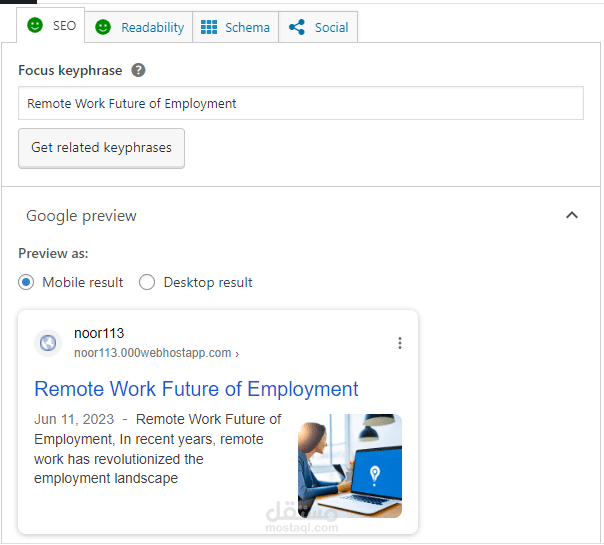Click the blue Remote Work Future title link

[x=196, y=389]
